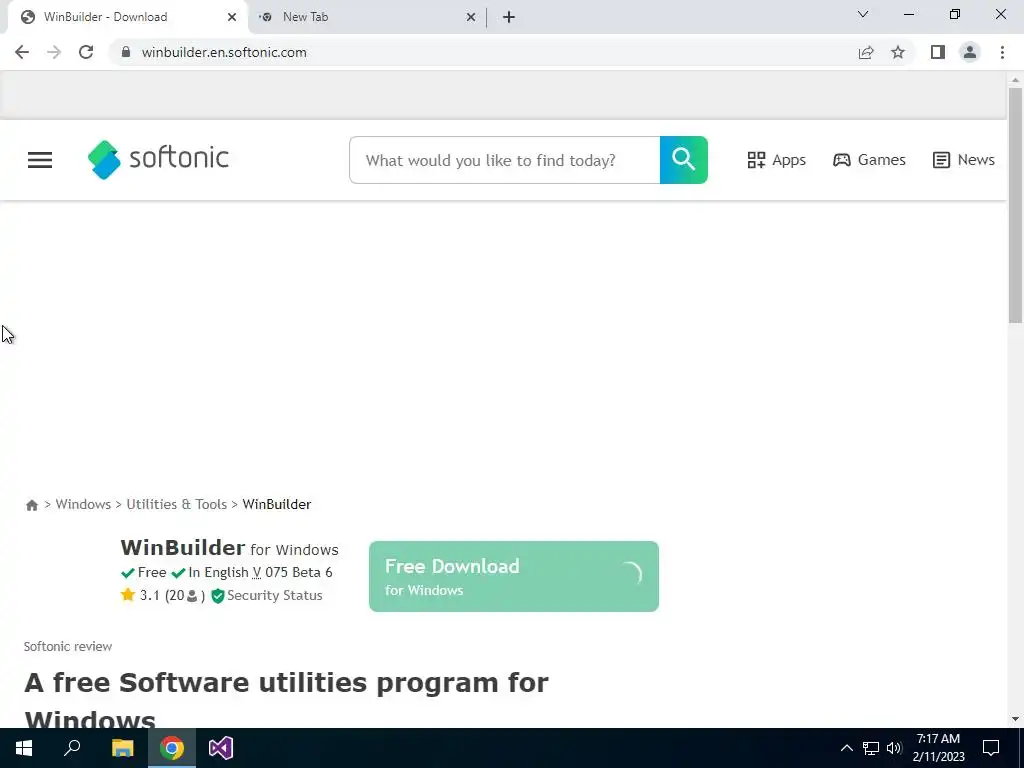Screen dimensions: 1024x768
Task: Open the Chrome three-dot menu
Action: point(1002,52)
